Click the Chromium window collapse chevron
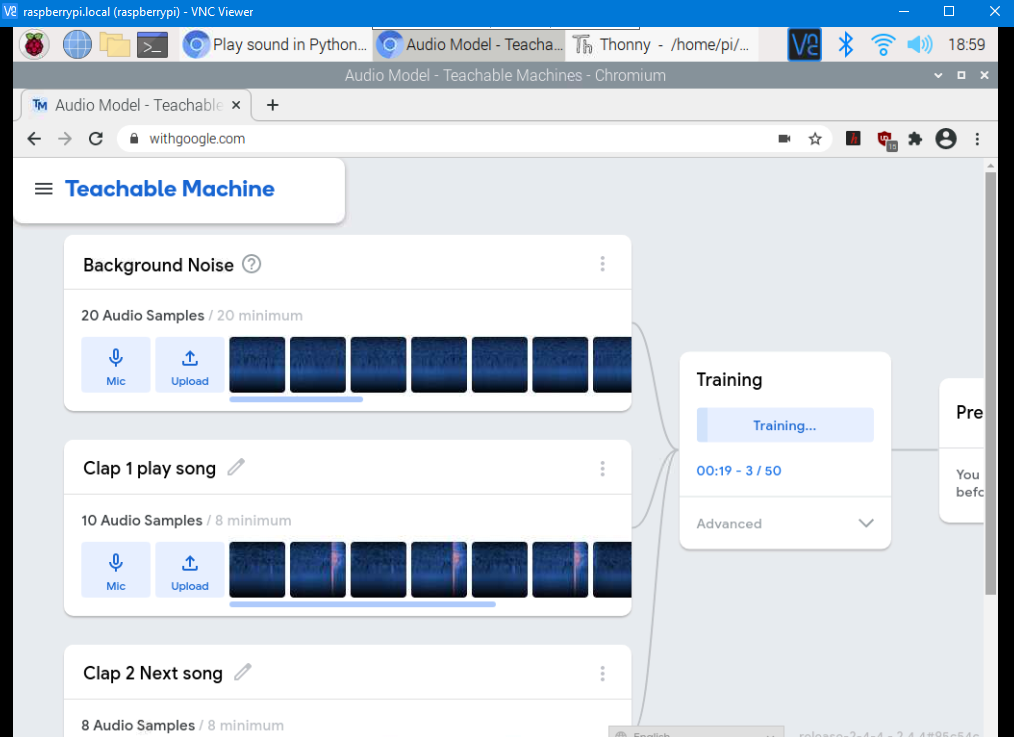1014x737 pixels. coord(938,76)
